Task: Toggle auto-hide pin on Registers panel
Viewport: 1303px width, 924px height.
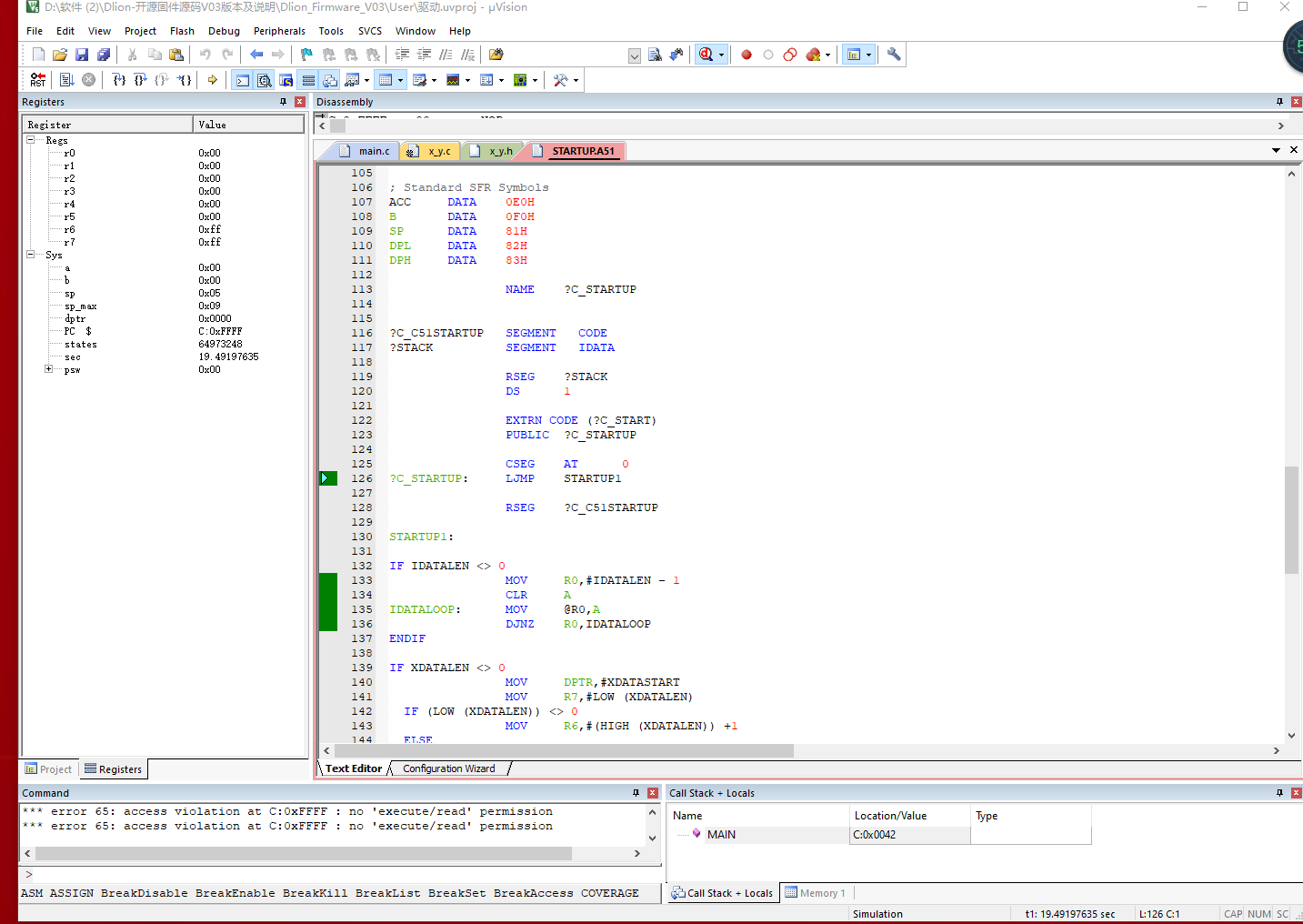Action: click(284, 102)
